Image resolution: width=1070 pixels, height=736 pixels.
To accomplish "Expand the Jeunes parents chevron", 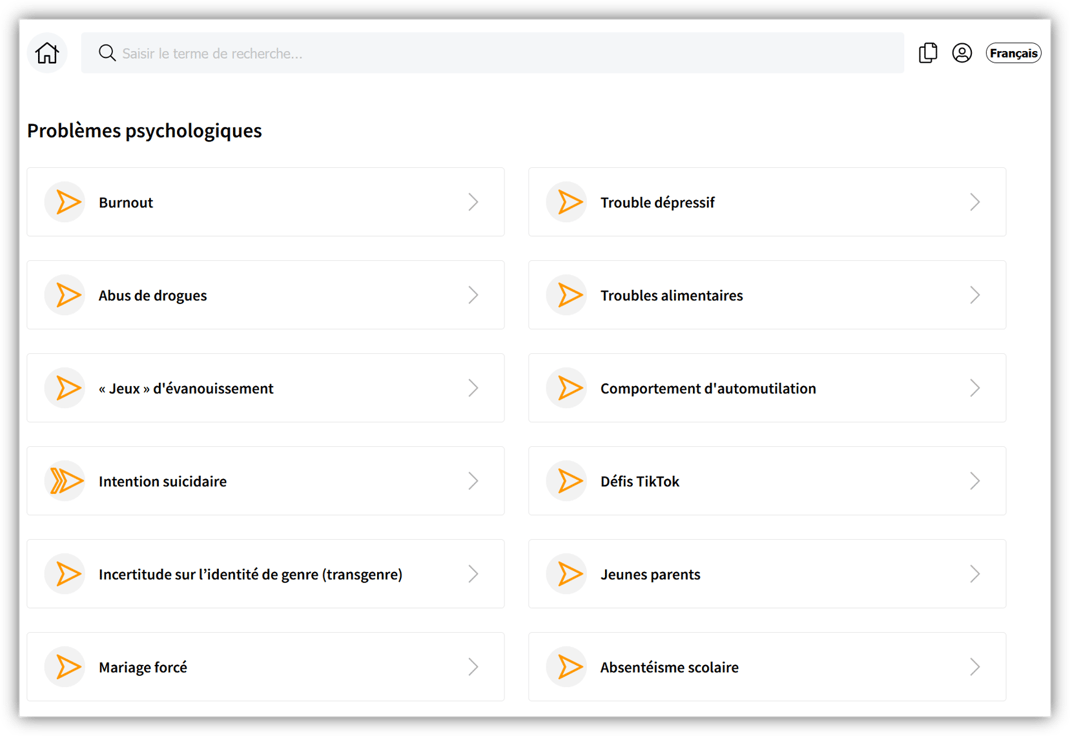I will tap(975, 574).
